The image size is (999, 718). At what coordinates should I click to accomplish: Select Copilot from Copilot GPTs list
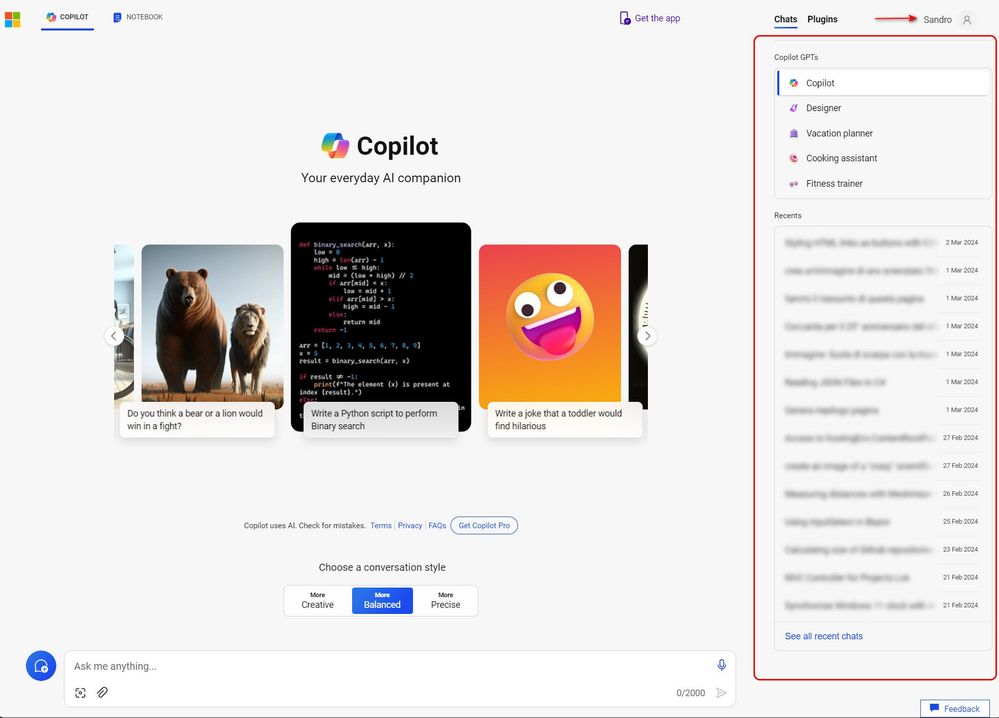(x=883, y=83)
